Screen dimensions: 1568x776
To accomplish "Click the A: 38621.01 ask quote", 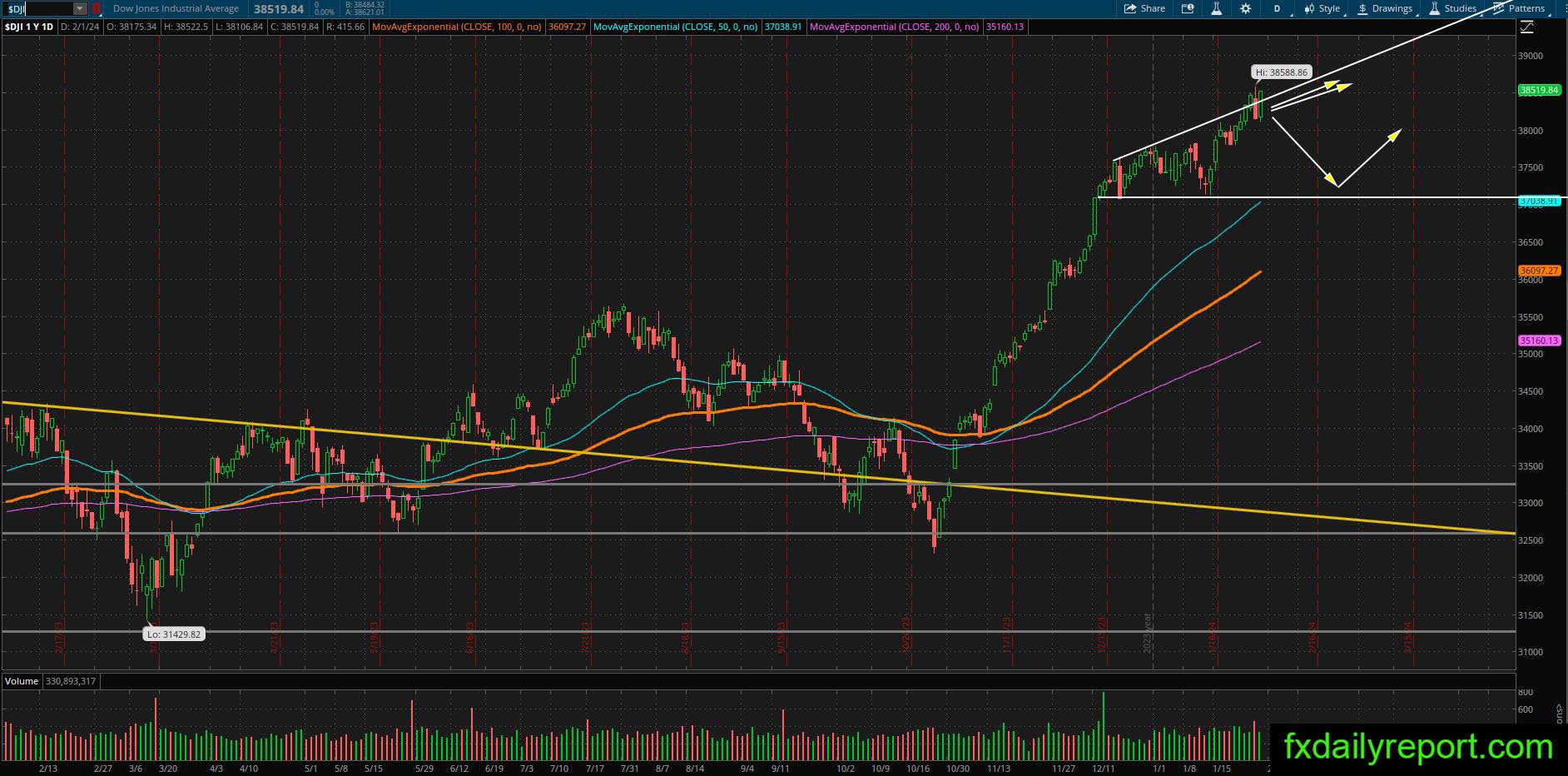I will 365,12.
